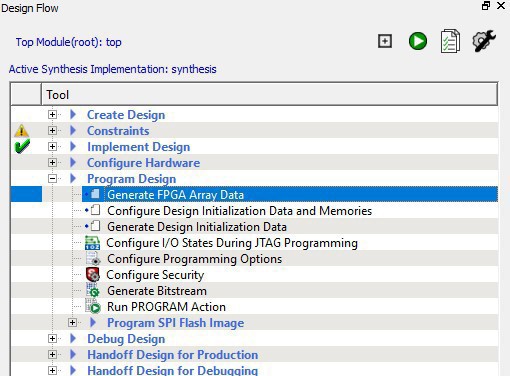Expand the Create Design tree node
The height and width of the screenshot is (376, 510).
click(52, 115)
